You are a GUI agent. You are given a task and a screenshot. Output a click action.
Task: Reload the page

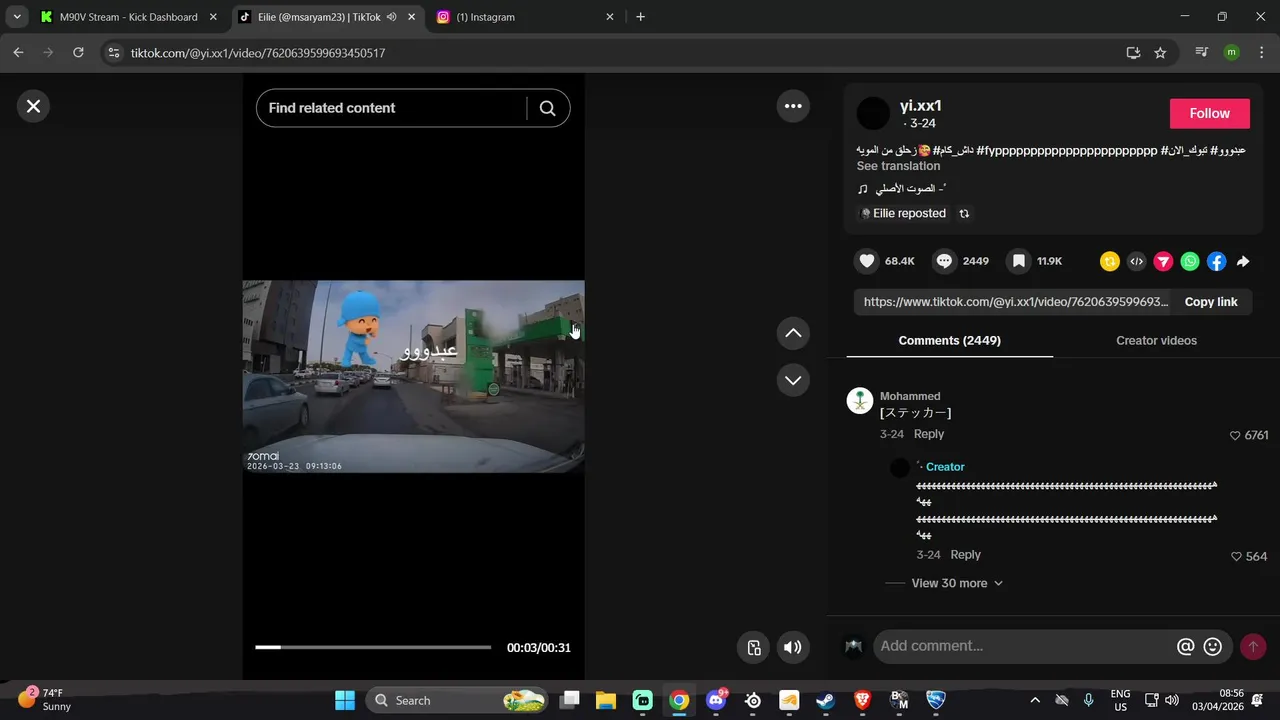coord(78,53)
